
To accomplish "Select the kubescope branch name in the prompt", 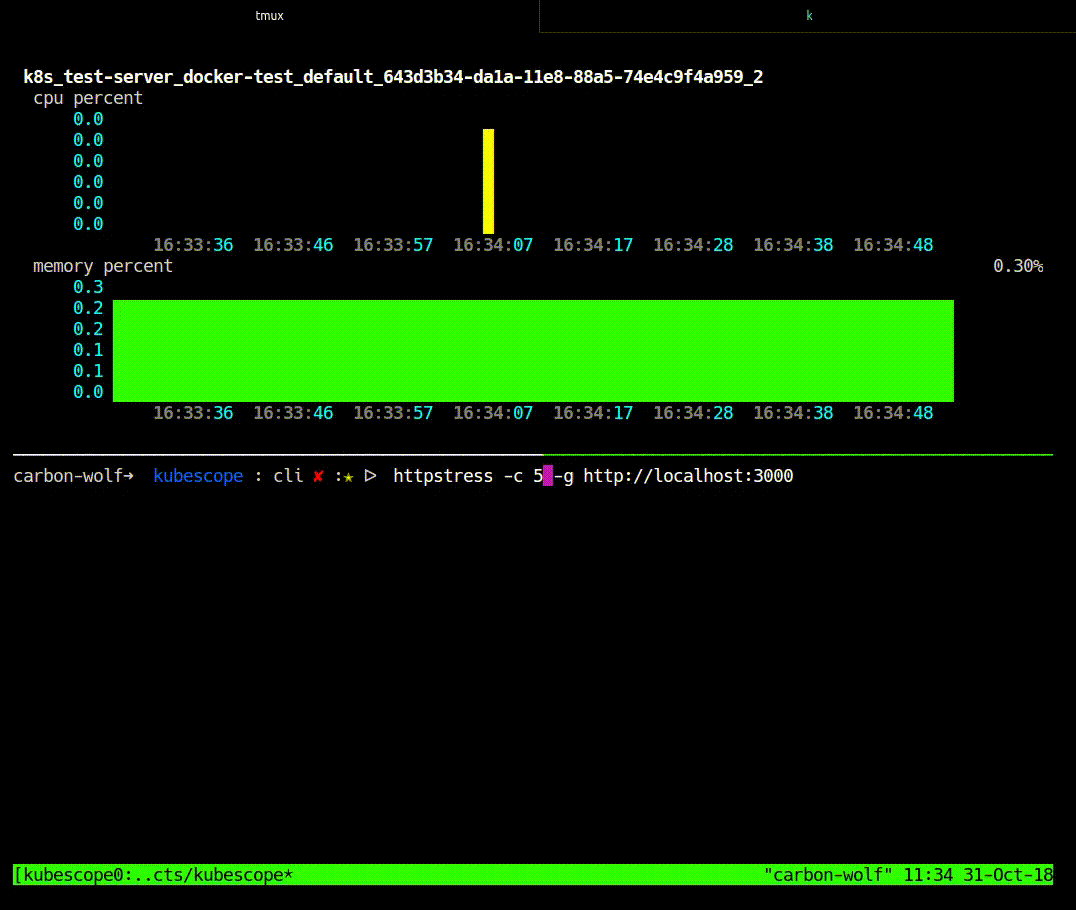I will pos(198,475).
